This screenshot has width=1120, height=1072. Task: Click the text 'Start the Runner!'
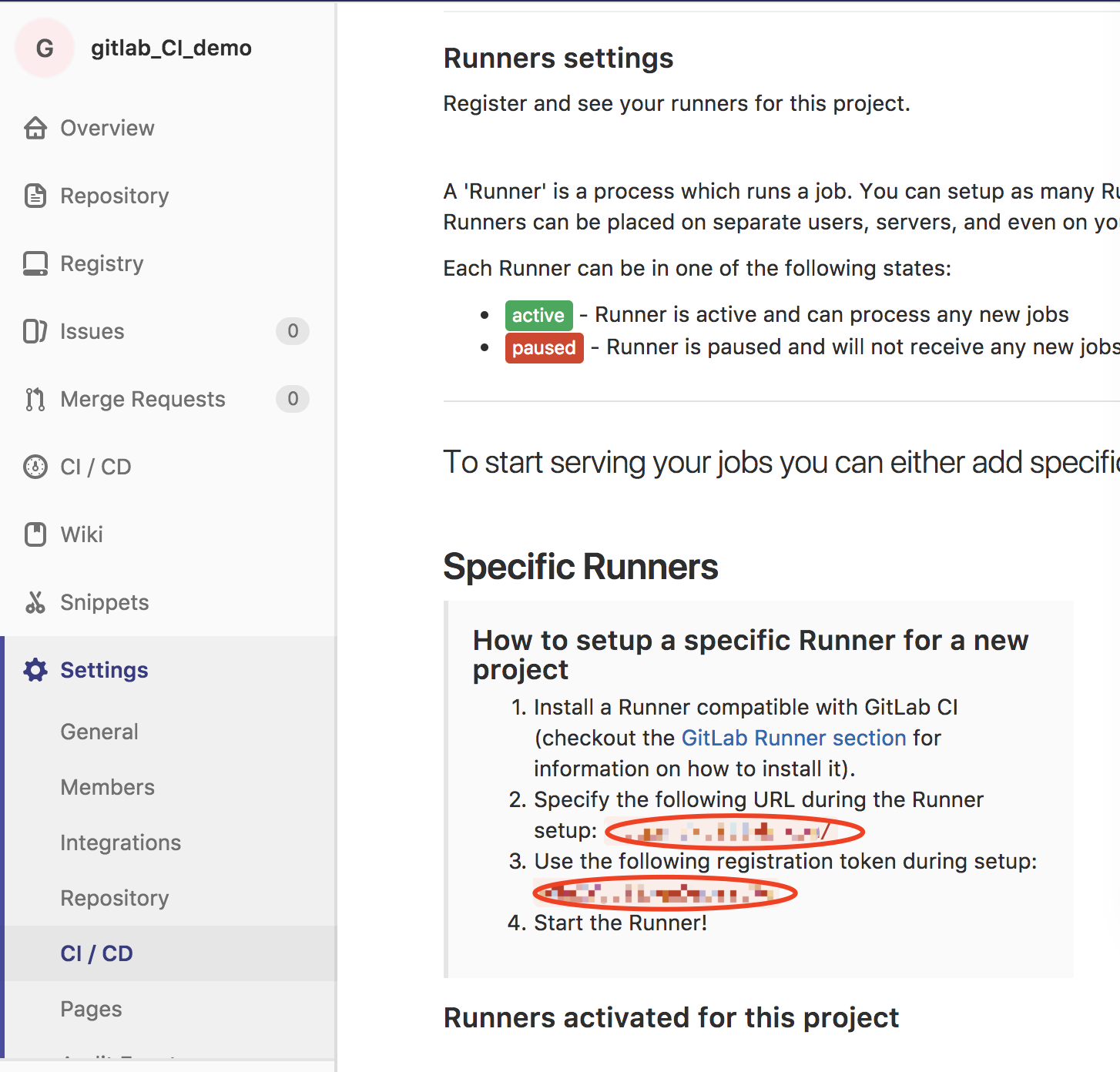[621, 923]
